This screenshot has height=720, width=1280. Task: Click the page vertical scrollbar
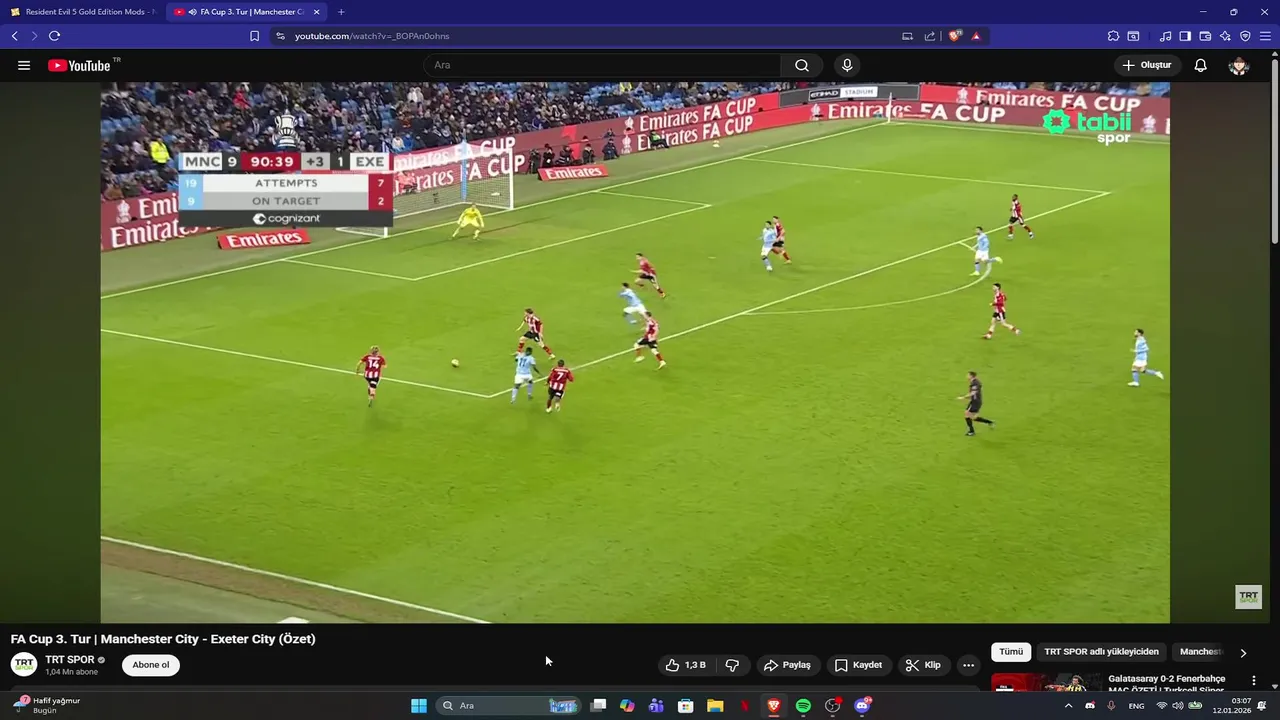coord(1275,150)
